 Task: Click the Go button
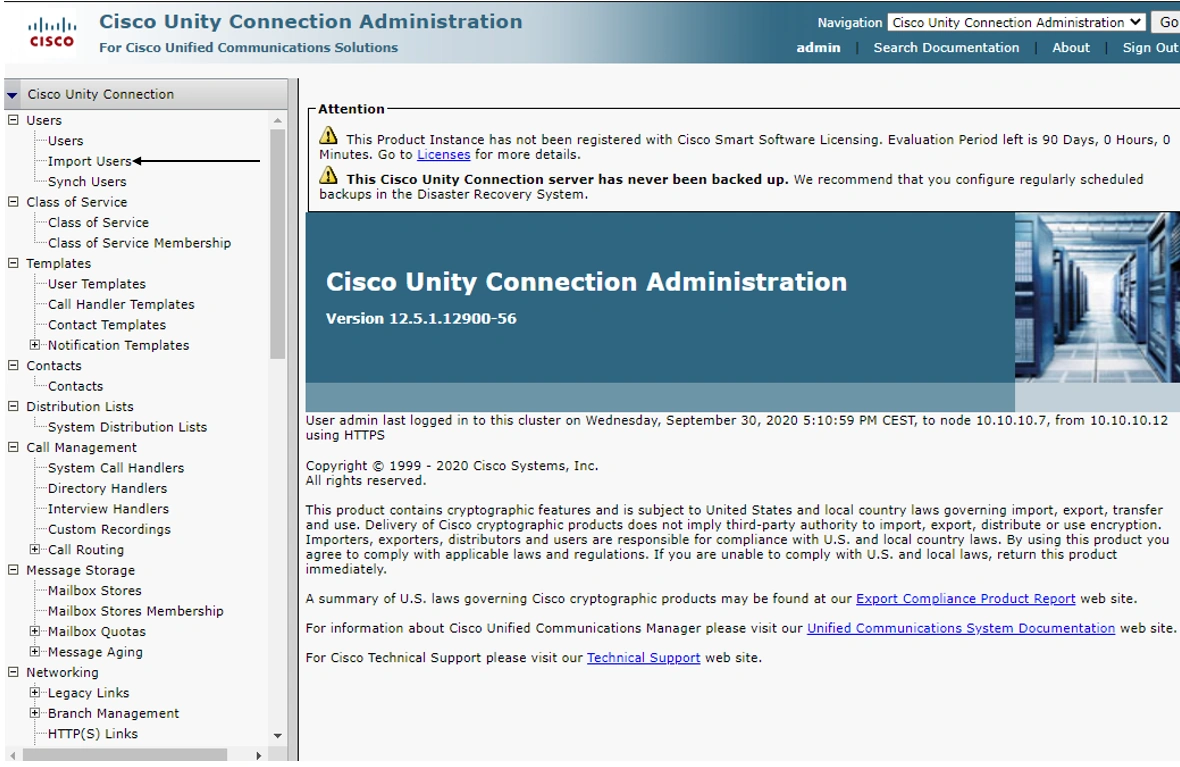(x=1166, y=23)
